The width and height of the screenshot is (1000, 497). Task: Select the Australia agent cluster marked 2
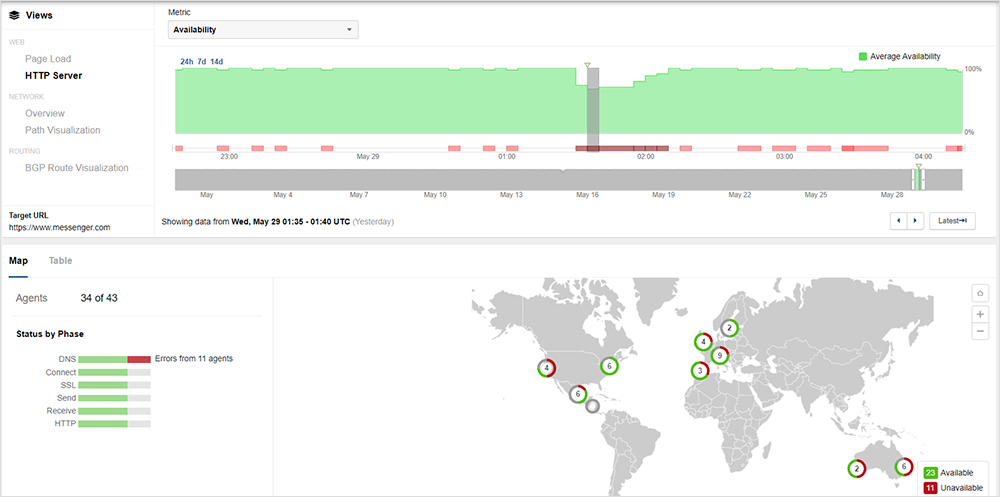857,468
